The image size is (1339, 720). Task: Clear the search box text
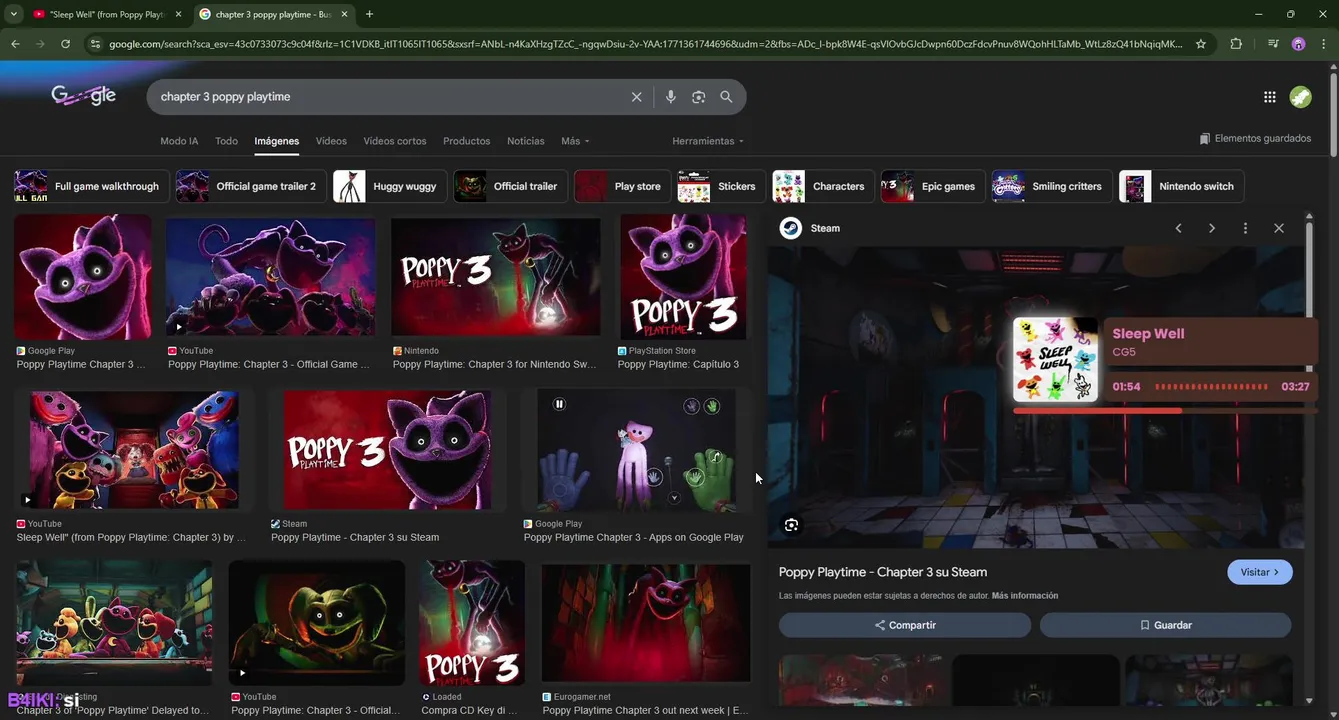click(636, 97)
